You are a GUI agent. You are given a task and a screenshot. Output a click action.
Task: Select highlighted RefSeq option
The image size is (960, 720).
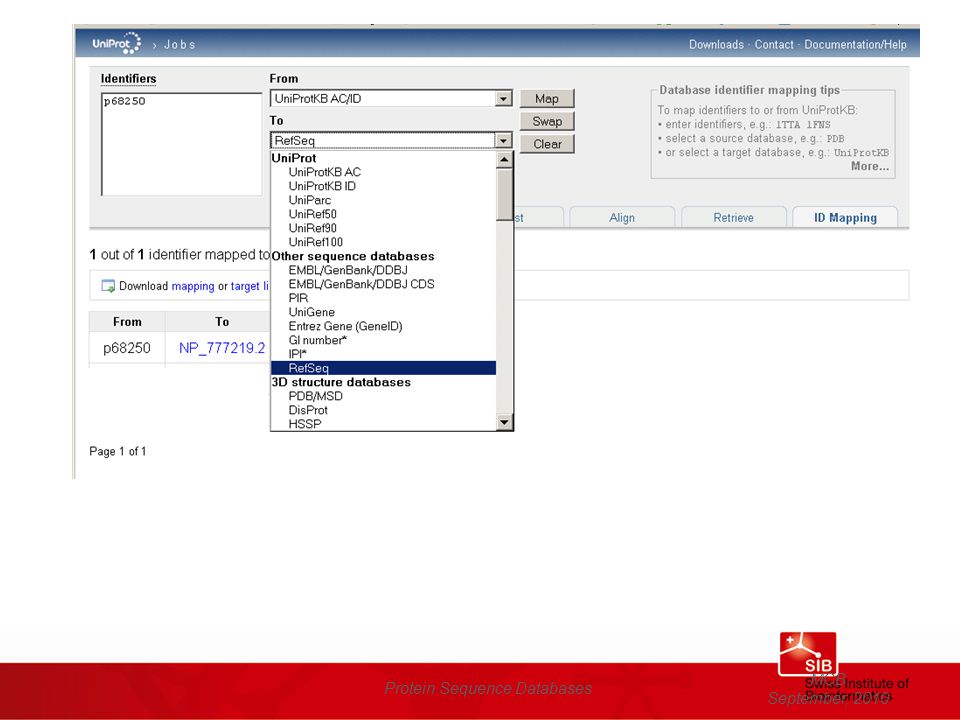click(383, 368)
